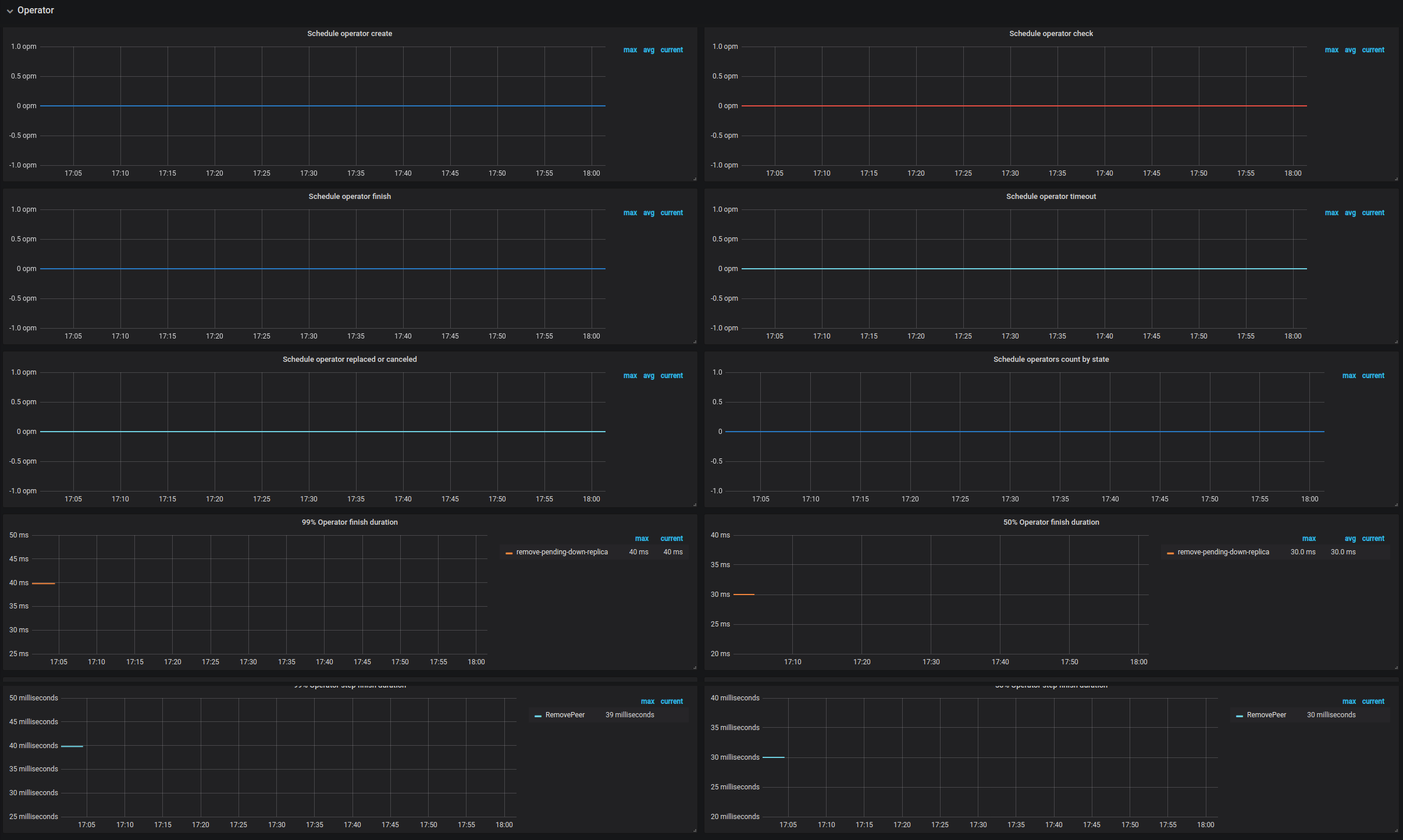Click resize handle of 99% Operator finish duration panel
Image resolution: width=1403 pixels, height=840 pixels.
[695, 667]
